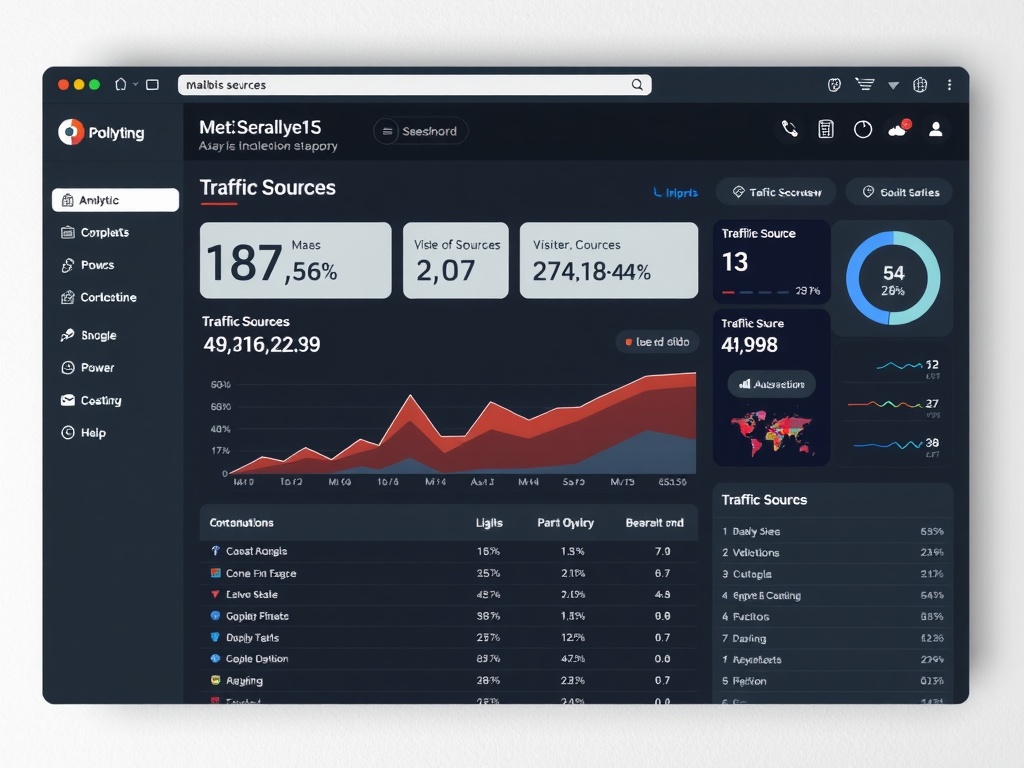Image resolution: width=1024 pixels, height=768 pixels.
Task: Open the user profile icon
Action: click(936, 129)
